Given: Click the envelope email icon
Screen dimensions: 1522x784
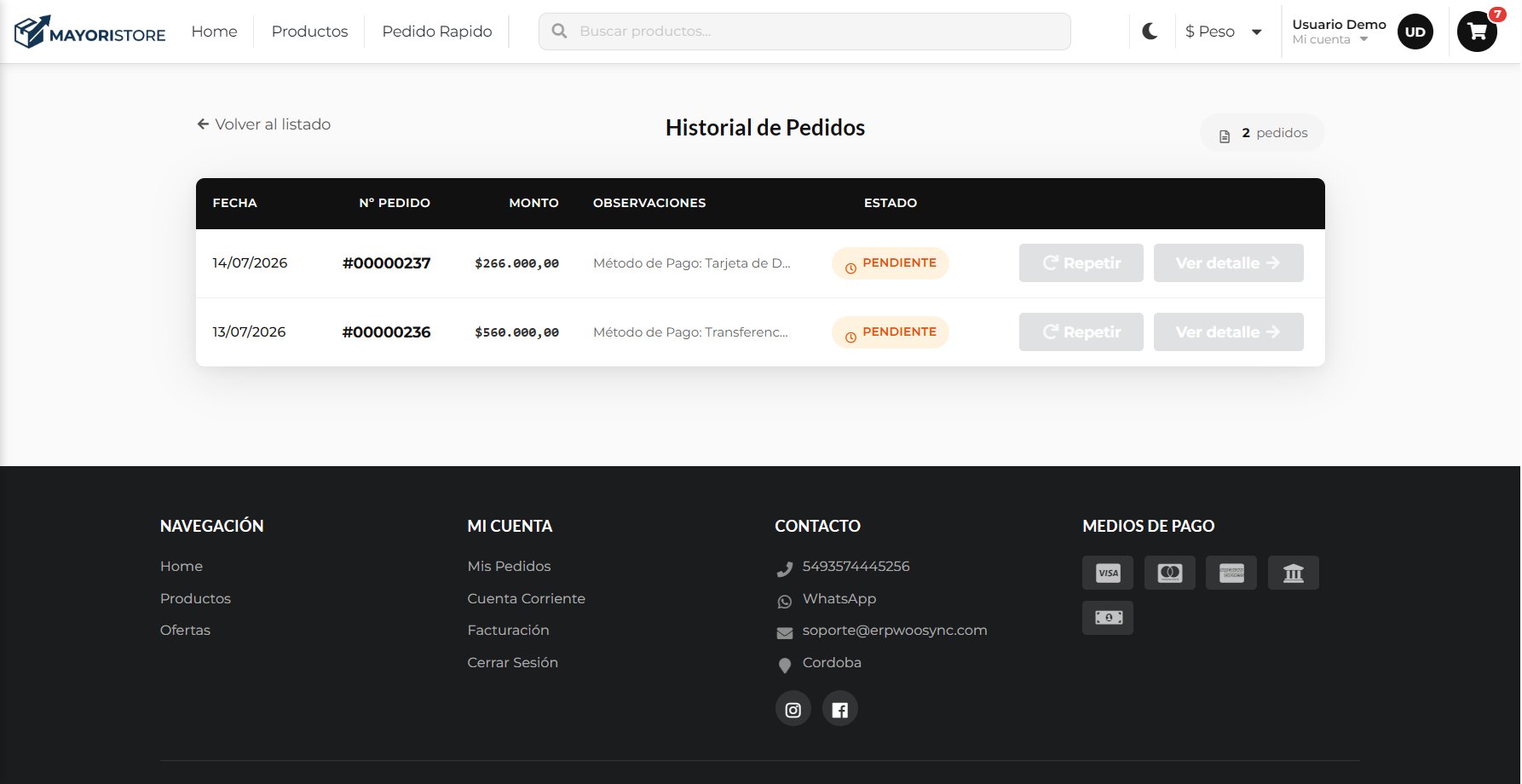Looking at the screenshot, I should coord(785,633).
